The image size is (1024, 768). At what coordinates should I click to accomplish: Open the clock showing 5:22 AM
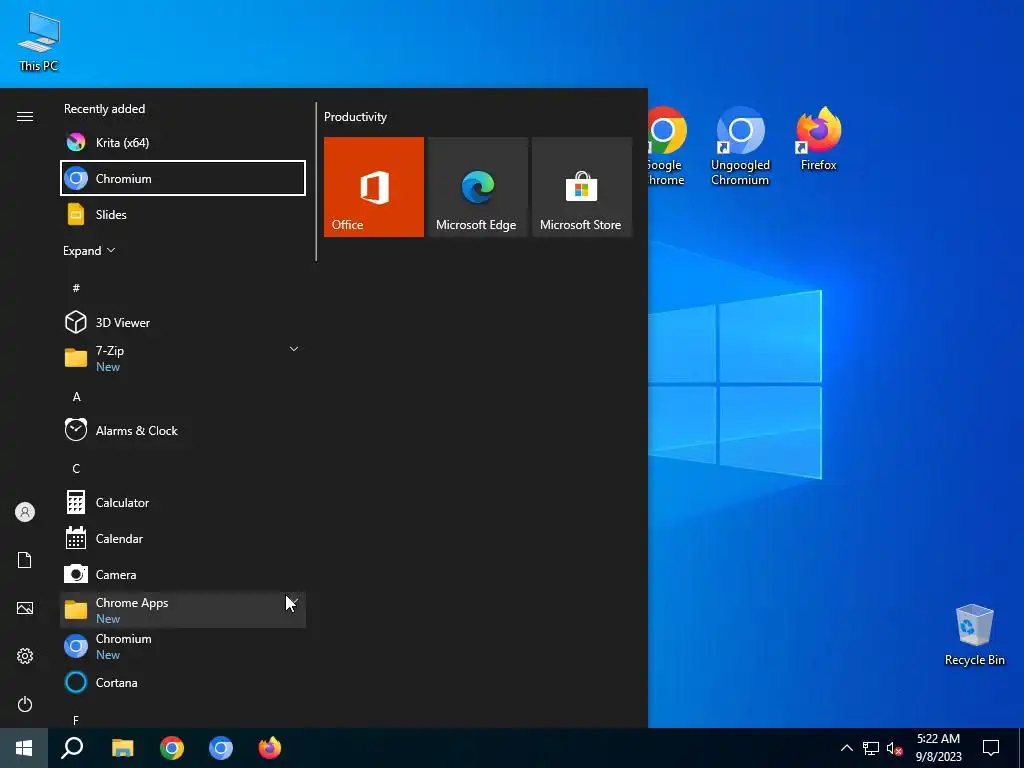(x=938, y=748)
